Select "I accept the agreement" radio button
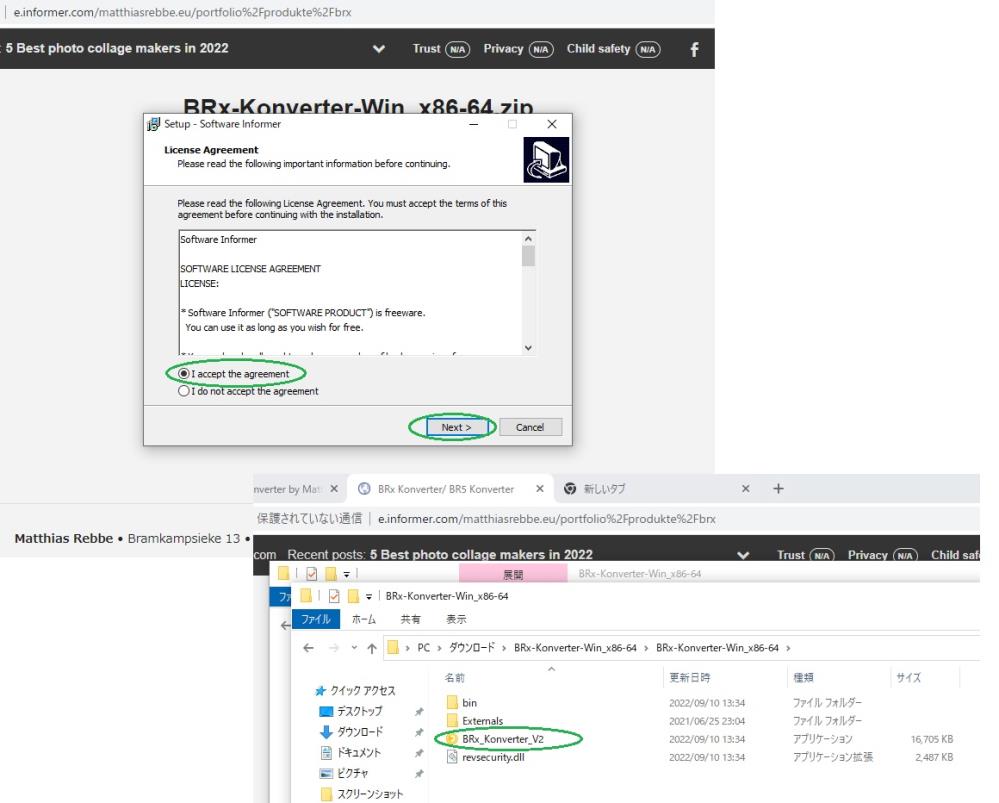 183,373
